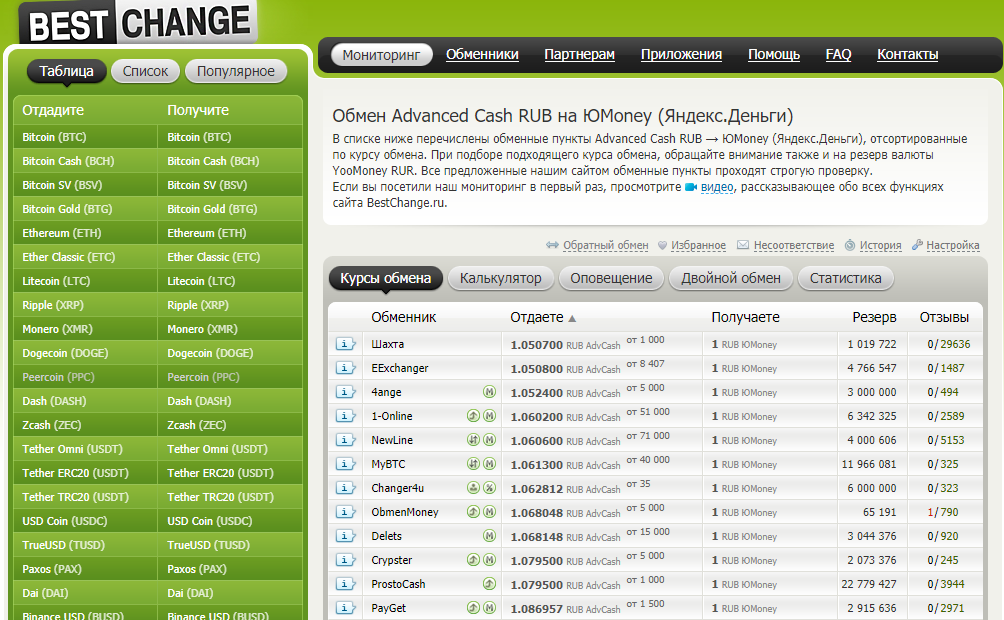Switch to the Калькулятор tab

501,279
